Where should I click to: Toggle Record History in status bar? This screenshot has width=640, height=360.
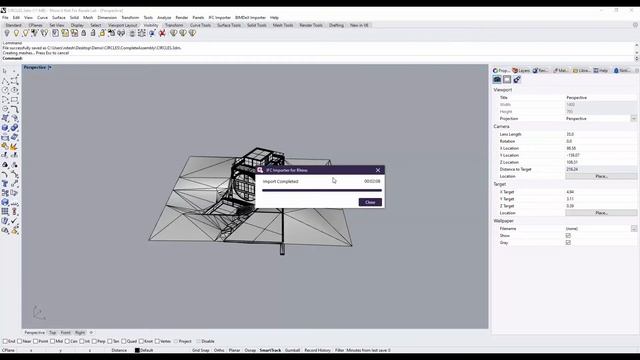(317, 350)
